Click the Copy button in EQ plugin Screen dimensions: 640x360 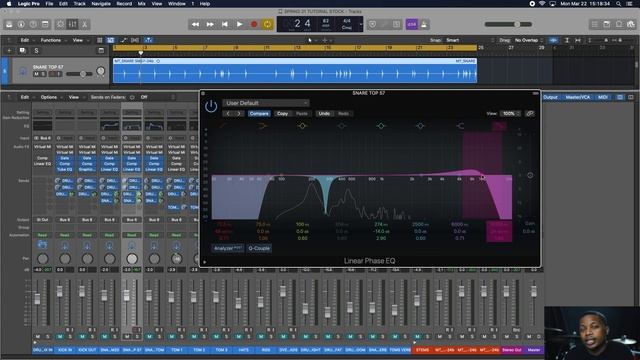pyautogui.click(x=282, y=113)
